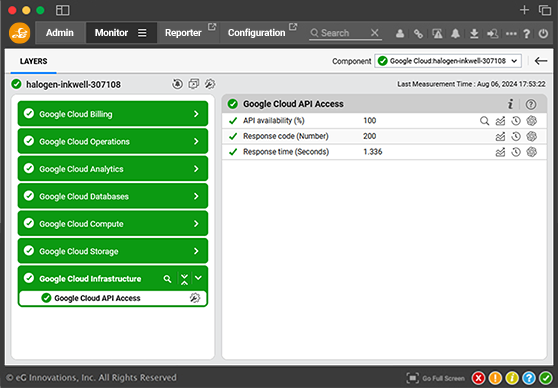Click the bell clock icon beside halogen-inkwell-307108
558x388 pixels.
click(177, 84)
